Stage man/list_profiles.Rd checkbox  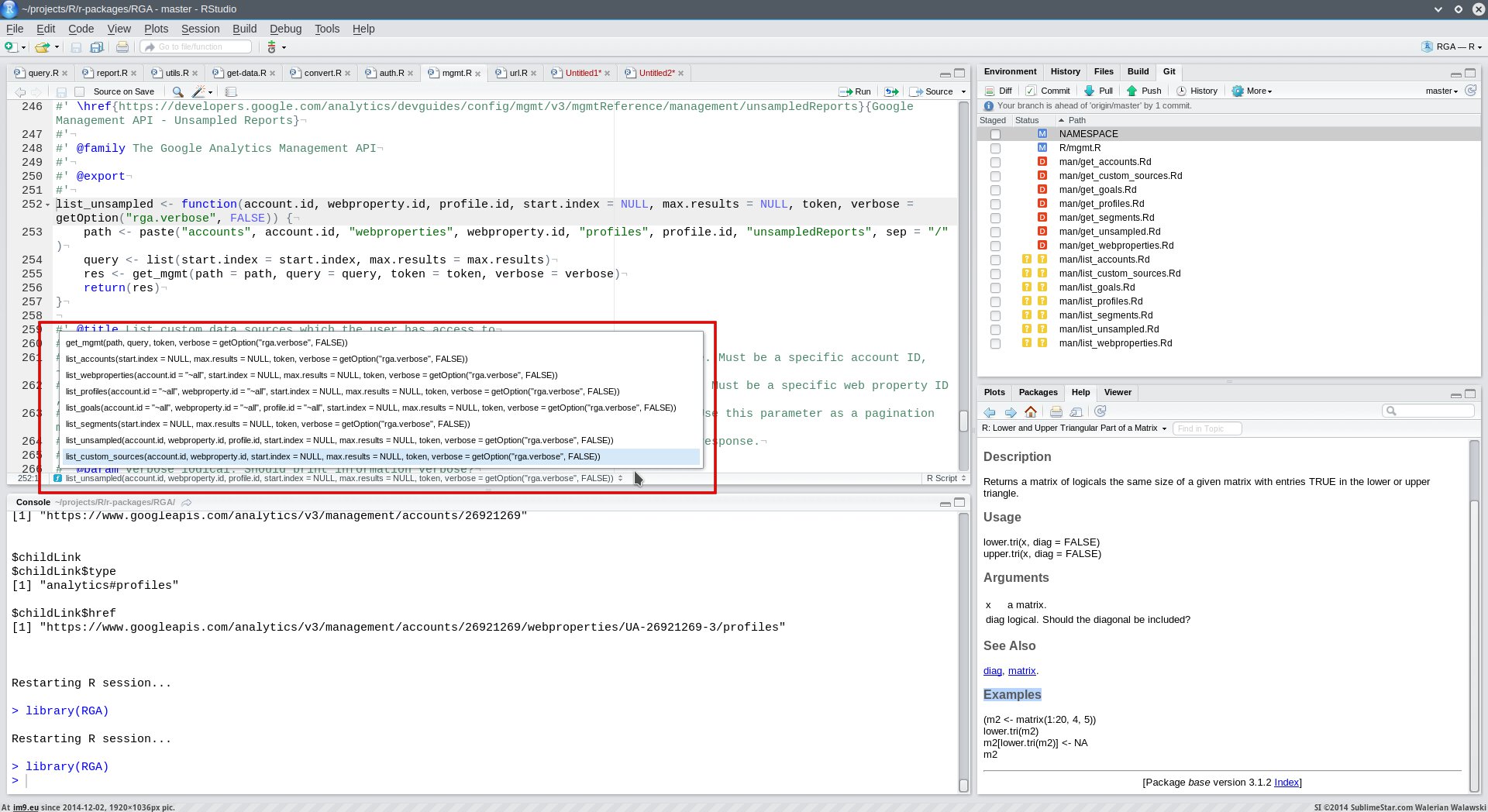(995, 301)
